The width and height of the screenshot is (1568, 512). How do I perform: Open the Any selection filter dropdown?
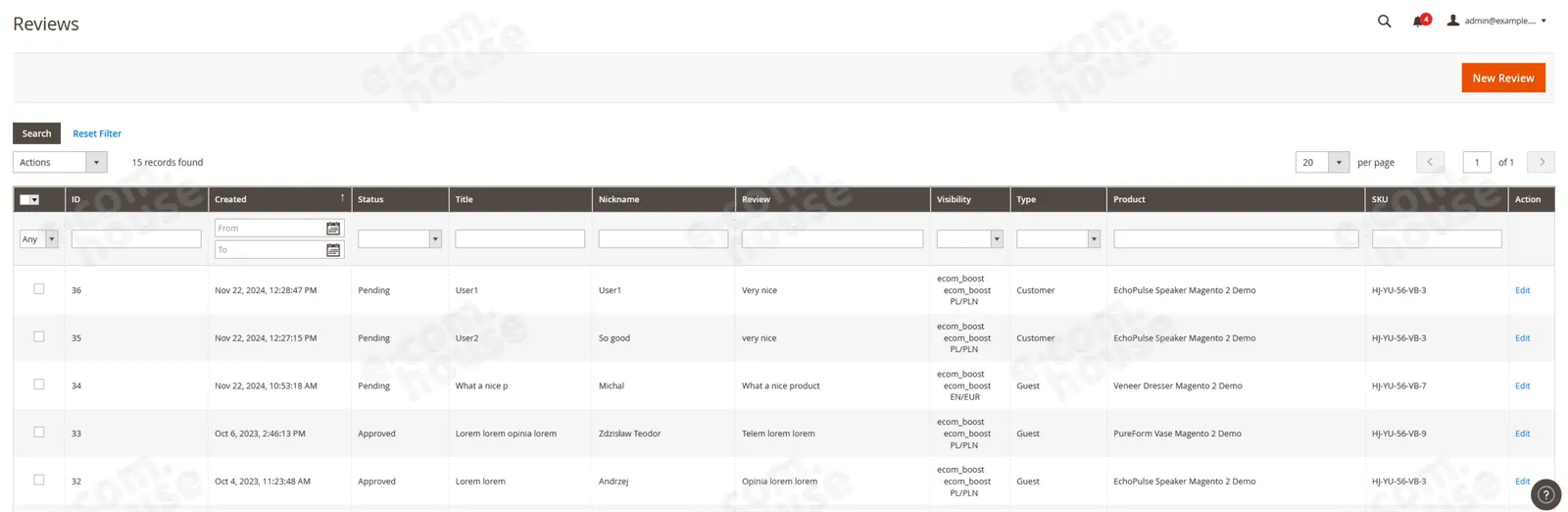click(39, 239)
